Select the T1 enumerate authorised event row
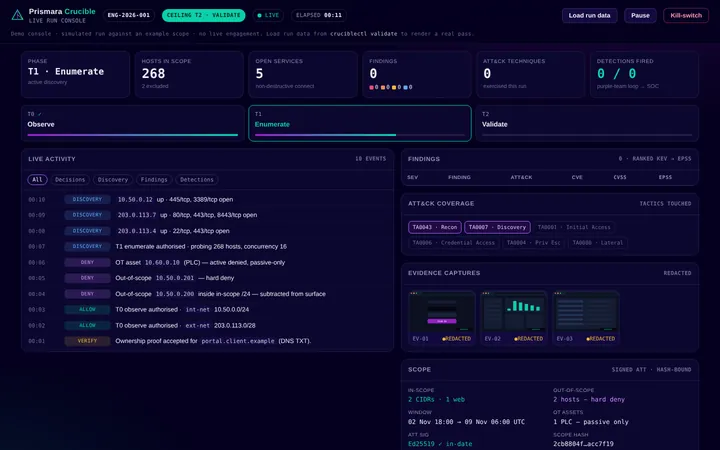The height and width of the screenshot is (450, 720). point(208,247)
